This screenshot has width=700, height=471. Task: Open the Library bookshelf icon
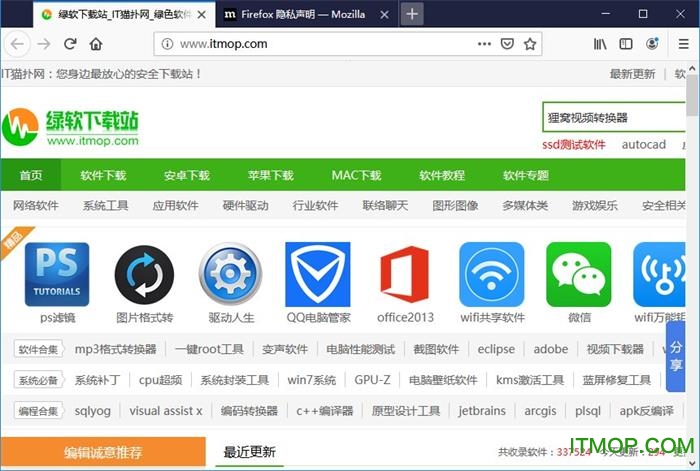600,44
